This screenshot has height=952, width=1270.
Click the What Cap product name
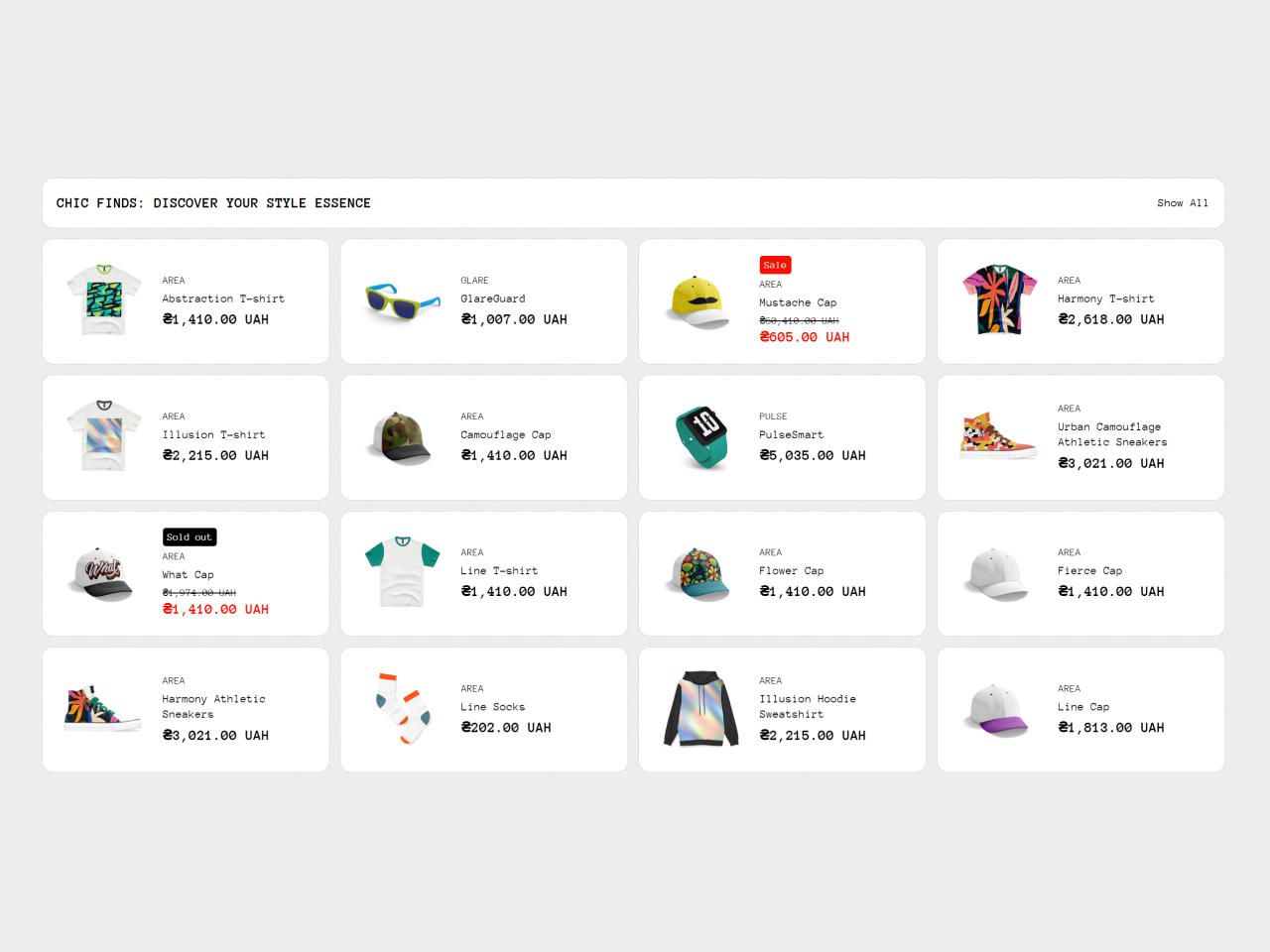[x=188, y=575]
